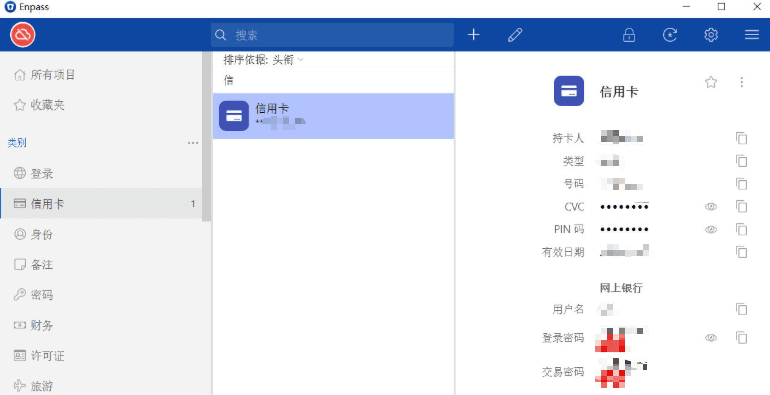Click the Enpass app icon in the title bar

(x=10, y=7)
